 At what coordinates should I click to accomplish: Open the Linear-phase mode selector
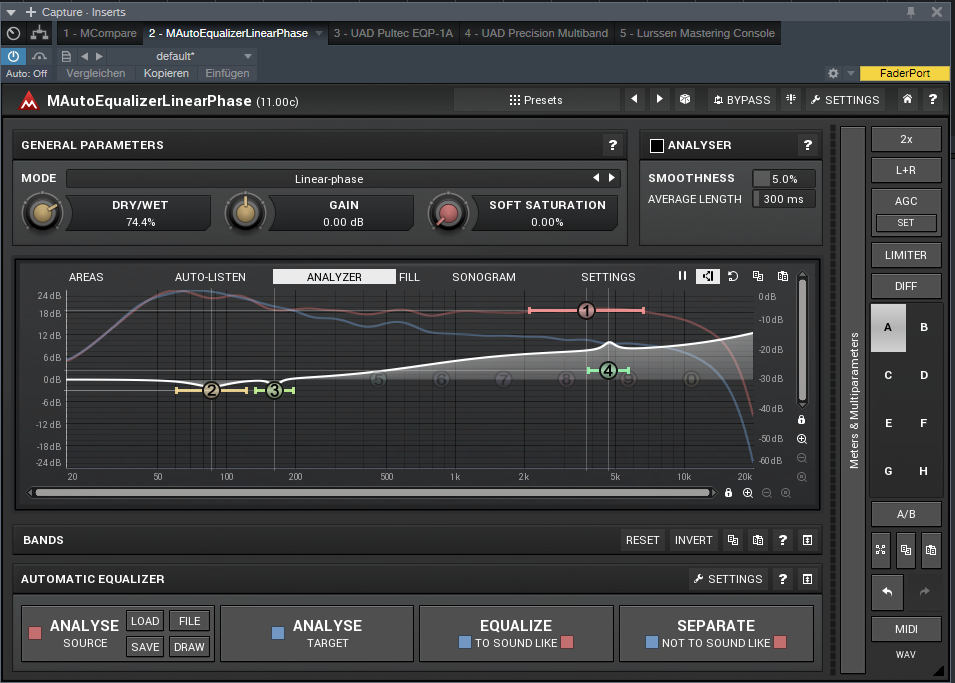click(x=329, y=179)
